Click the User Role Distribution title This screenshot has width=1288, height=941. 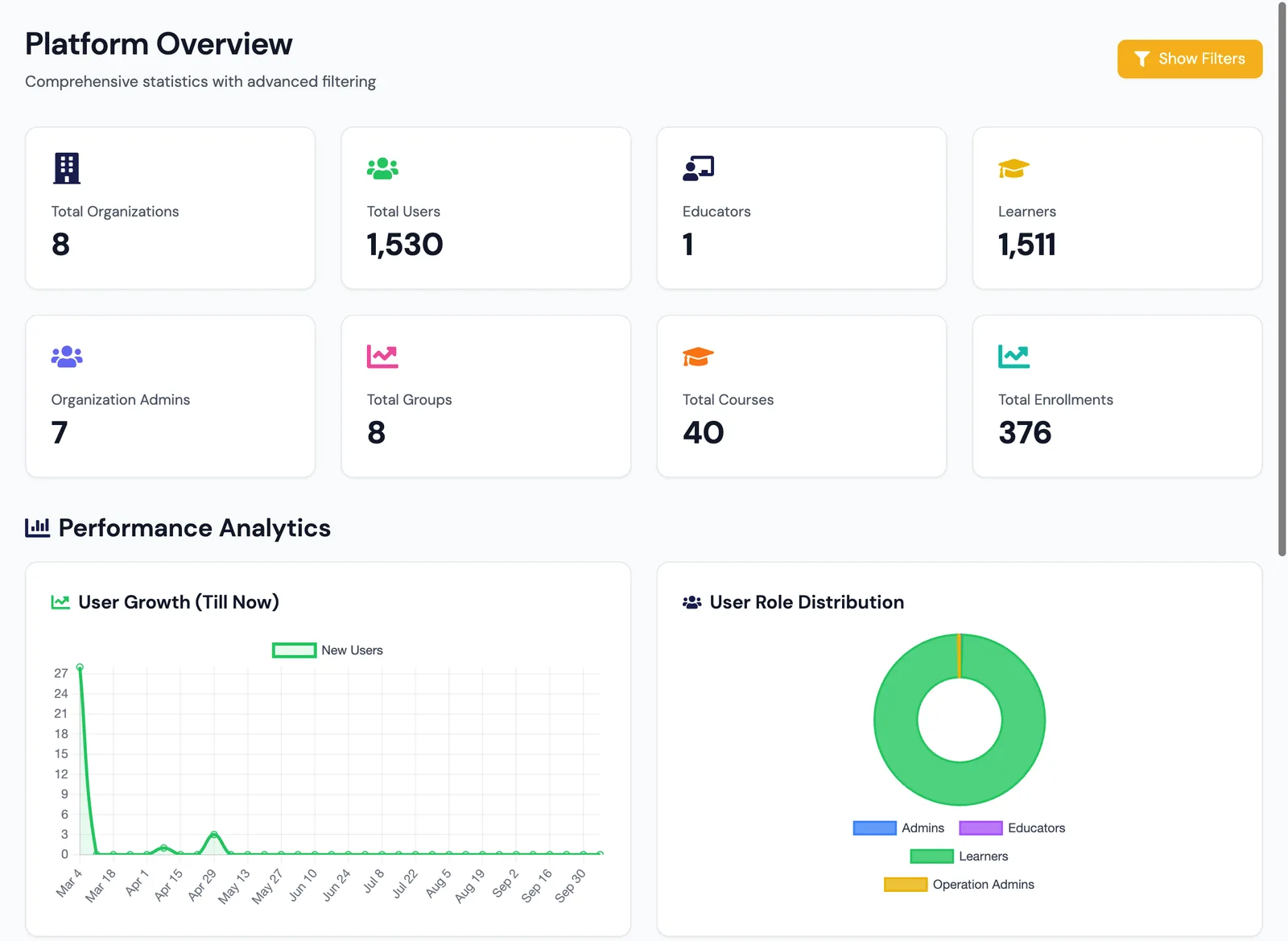[807, 602]
